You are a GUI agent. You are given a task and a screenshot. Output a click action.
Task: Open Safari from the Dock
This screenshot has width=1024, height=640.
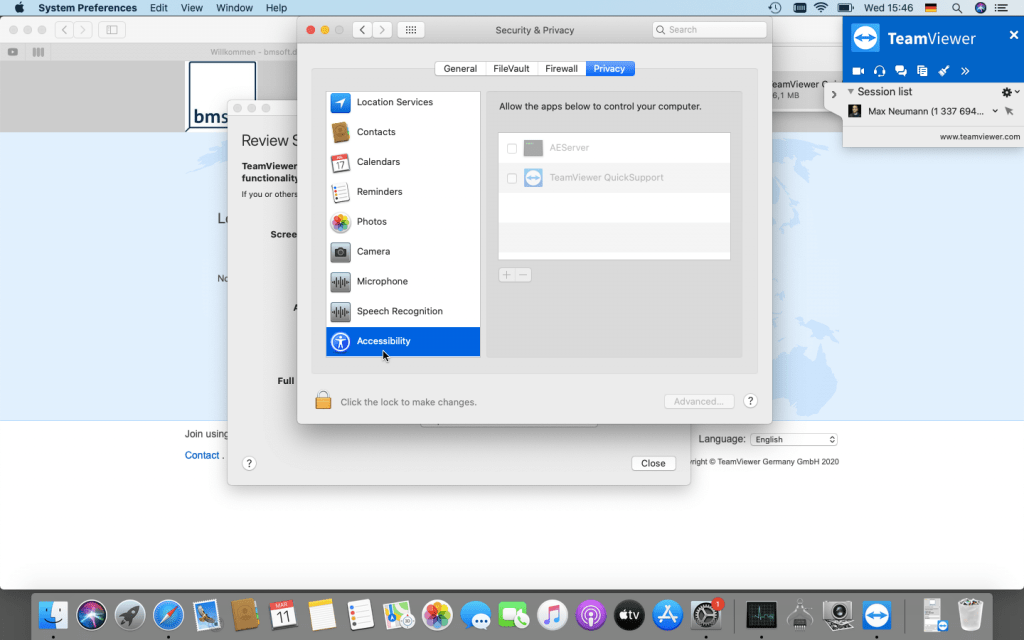tap(168, 615)
